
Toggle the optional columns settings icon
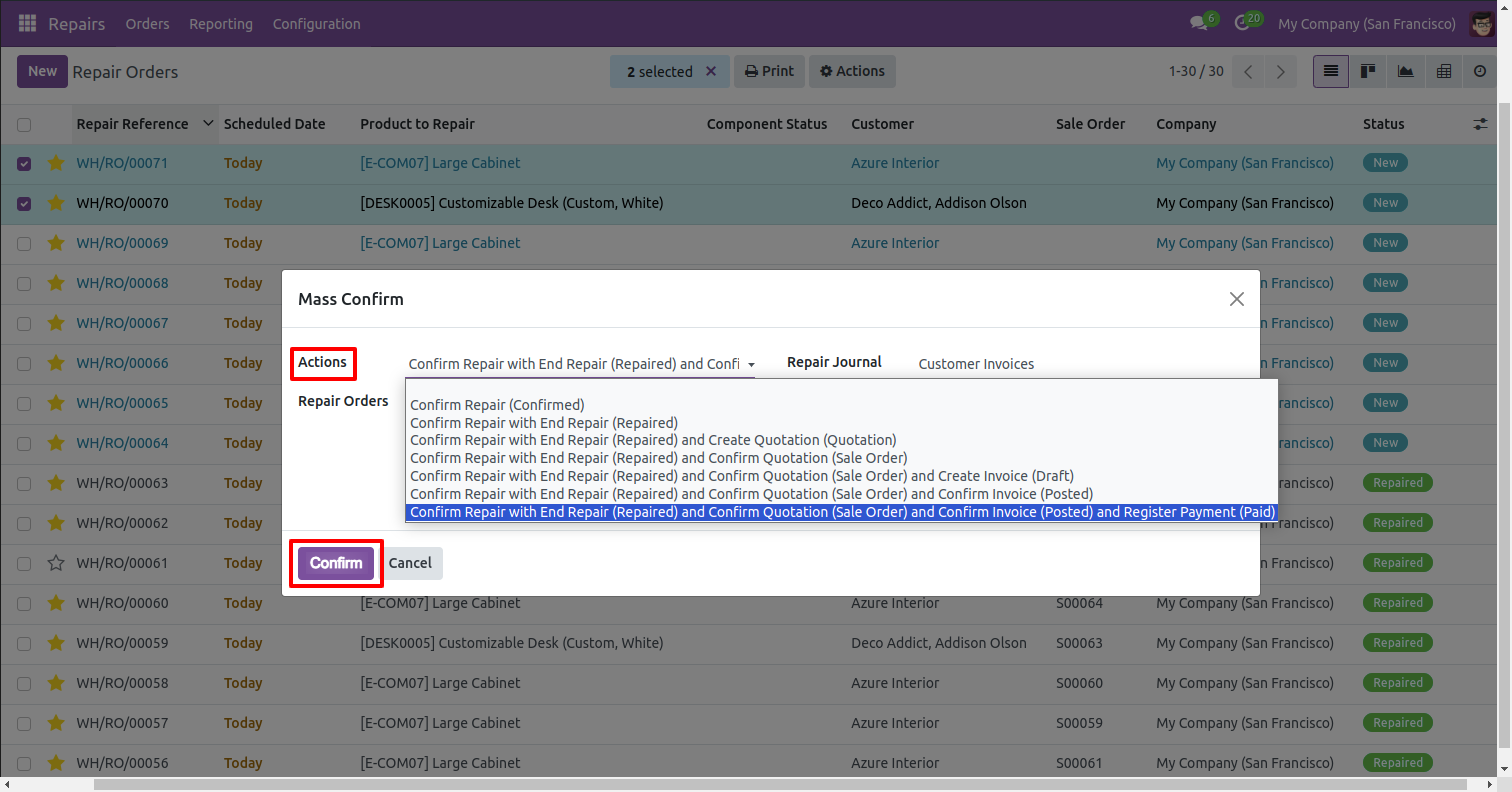coord(1480,124)
